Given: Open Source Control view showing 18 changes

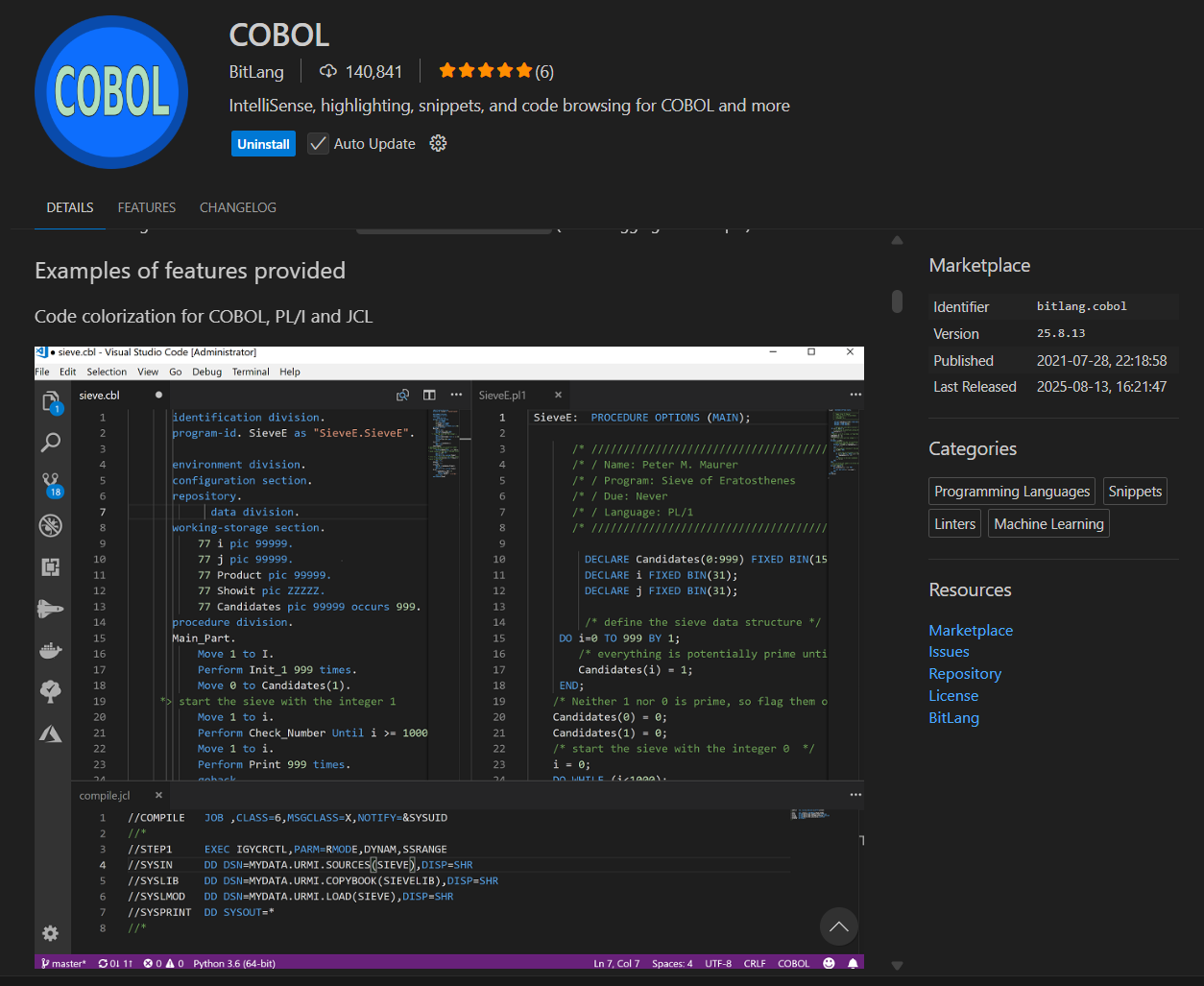Looking at the screenshot, I should tap(51, 483).
